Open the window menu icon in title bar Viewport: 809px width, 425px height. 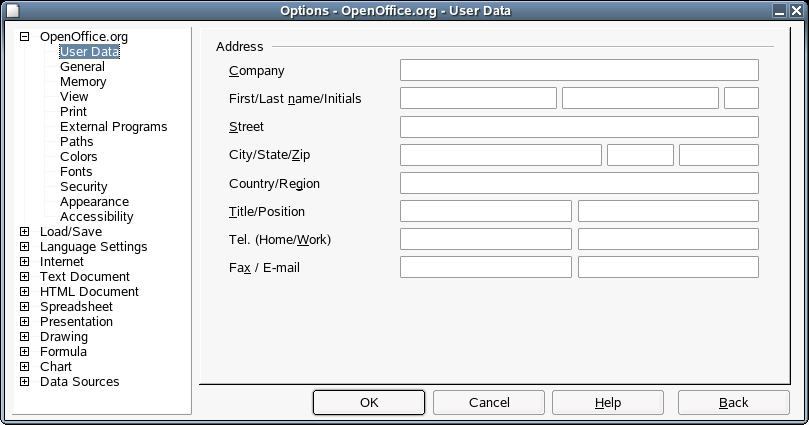pos(12,10)
